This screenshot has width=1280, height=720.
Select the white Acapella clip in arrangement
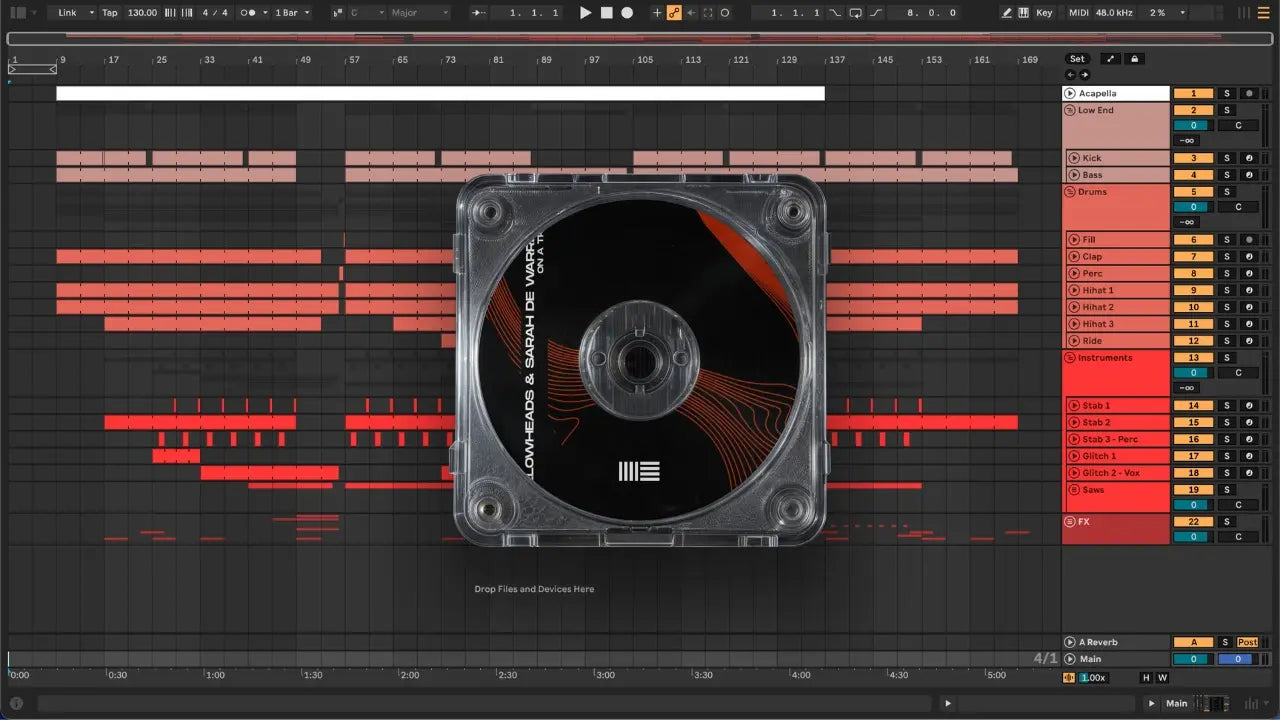440,93
